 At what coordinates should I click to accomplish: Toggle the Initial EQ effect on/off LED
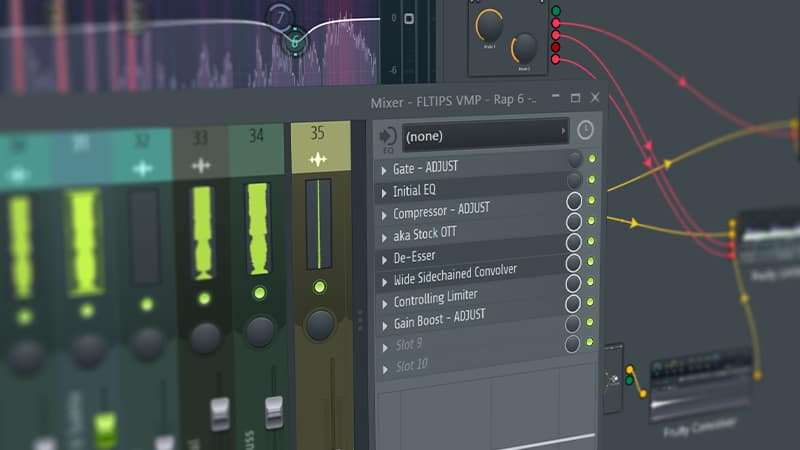pos(592,180)
